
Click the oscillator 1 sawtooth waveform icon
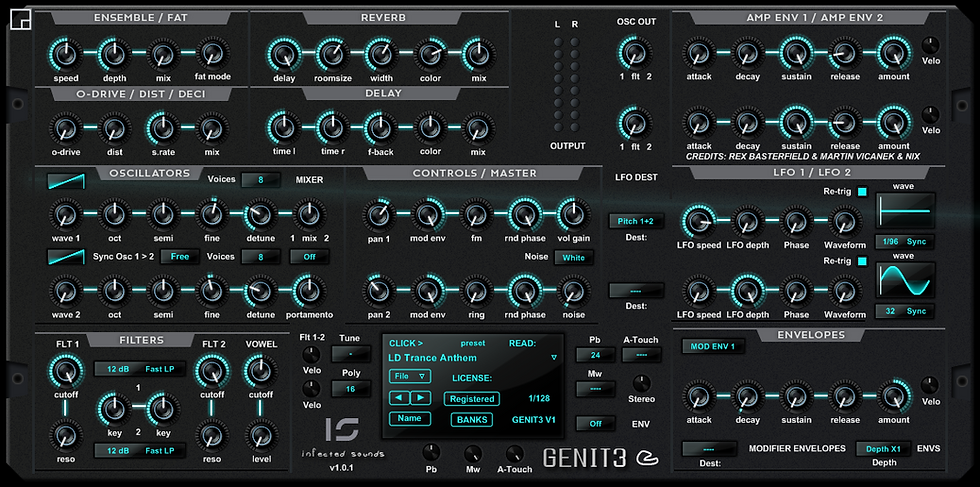(66, 181)
